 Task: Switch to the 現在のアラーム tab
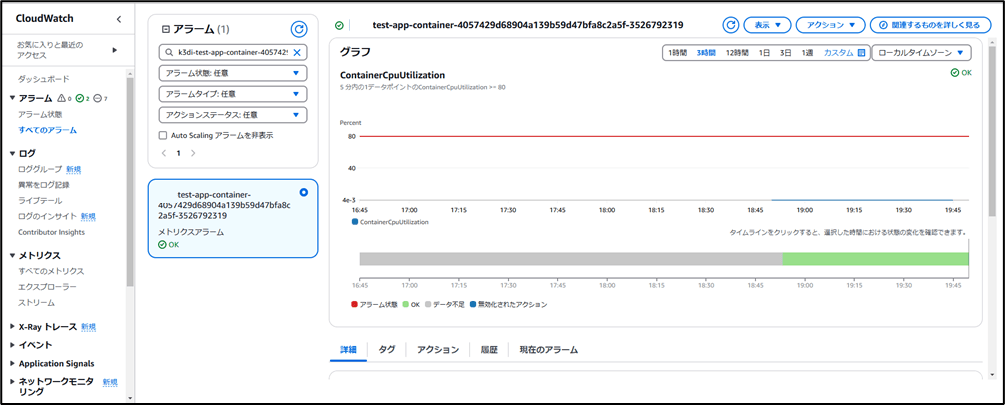click(x=549, y=350)
